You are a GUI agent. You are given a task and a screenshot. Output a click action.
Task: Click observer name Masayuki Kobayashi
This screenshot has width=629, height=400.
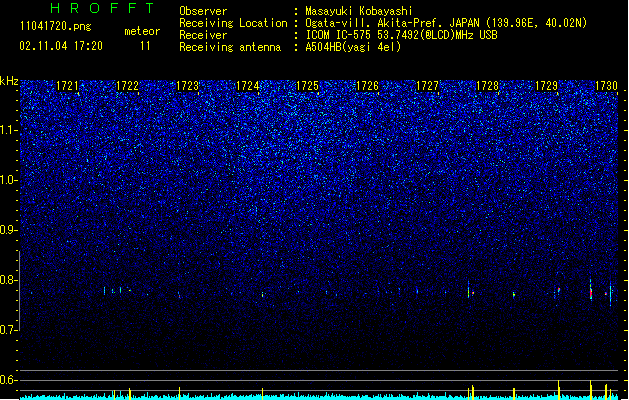[359, 11]
